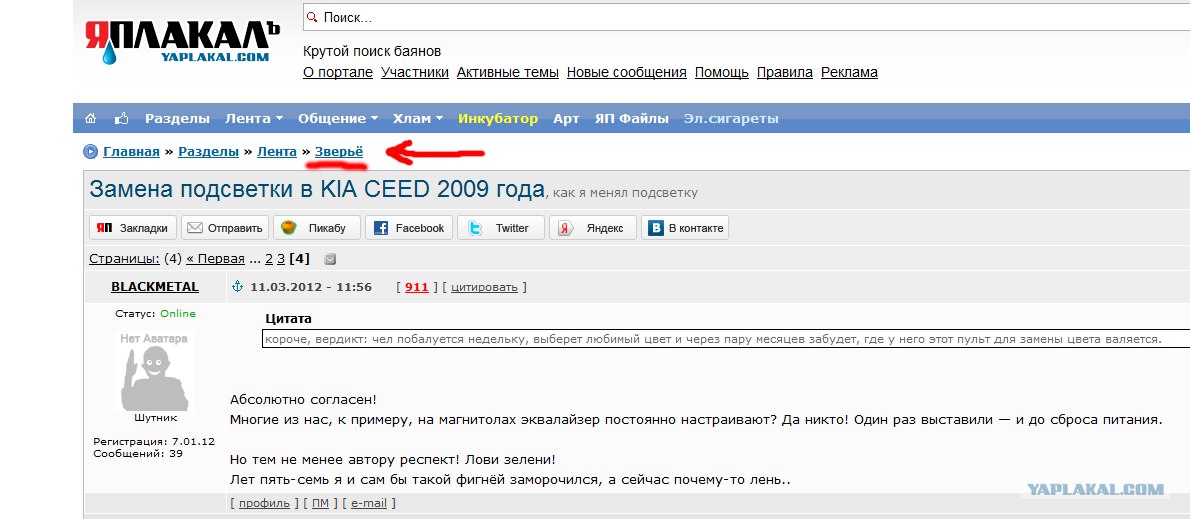Click the thumbs-up icon in navigation bar
Image resolution: width=1190 pixels, height=519 pixels.
(121, 118)
